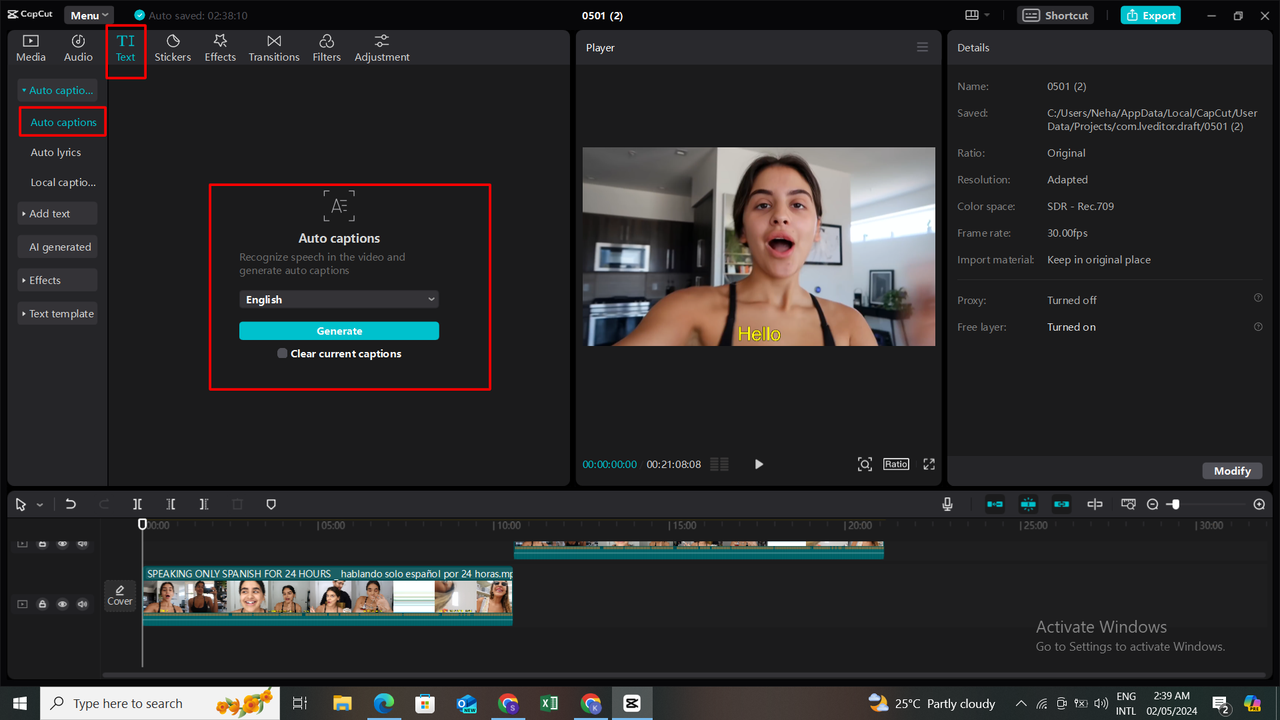Open the Menu dropdown at top left

pos(88,14)
